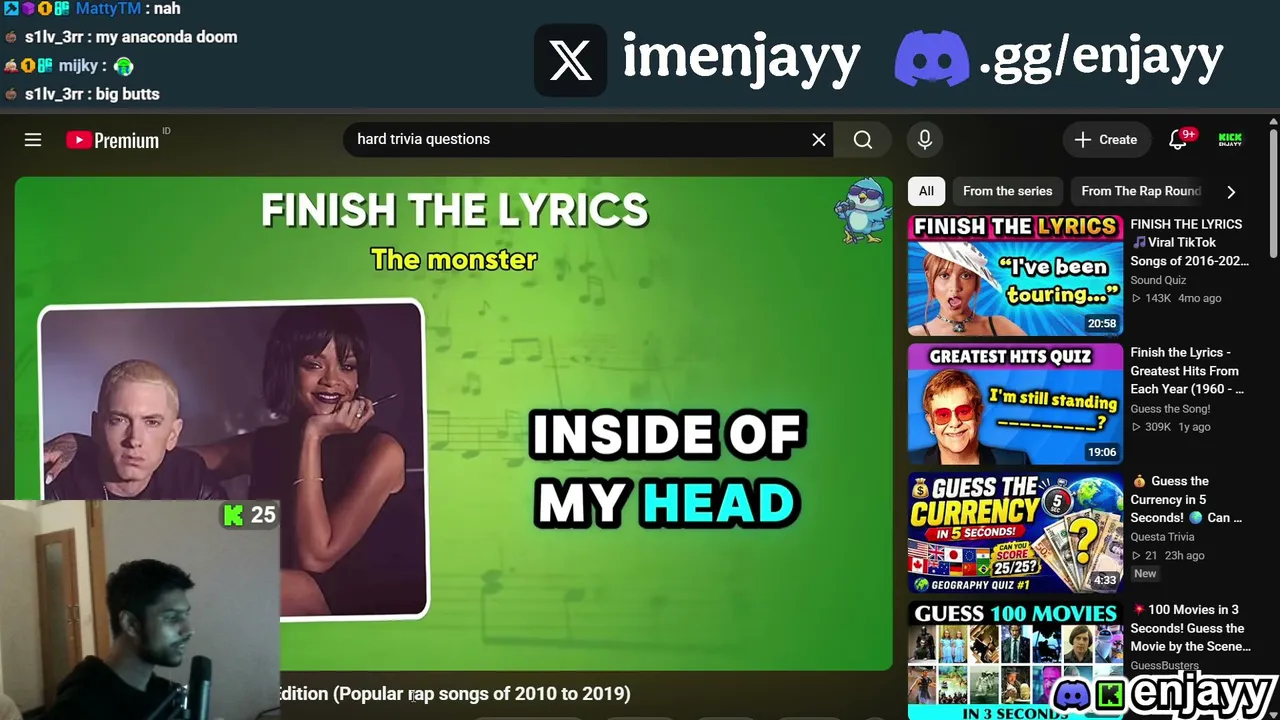Visit the 'Guess the Song!' channel

(x=1170, y=409)
